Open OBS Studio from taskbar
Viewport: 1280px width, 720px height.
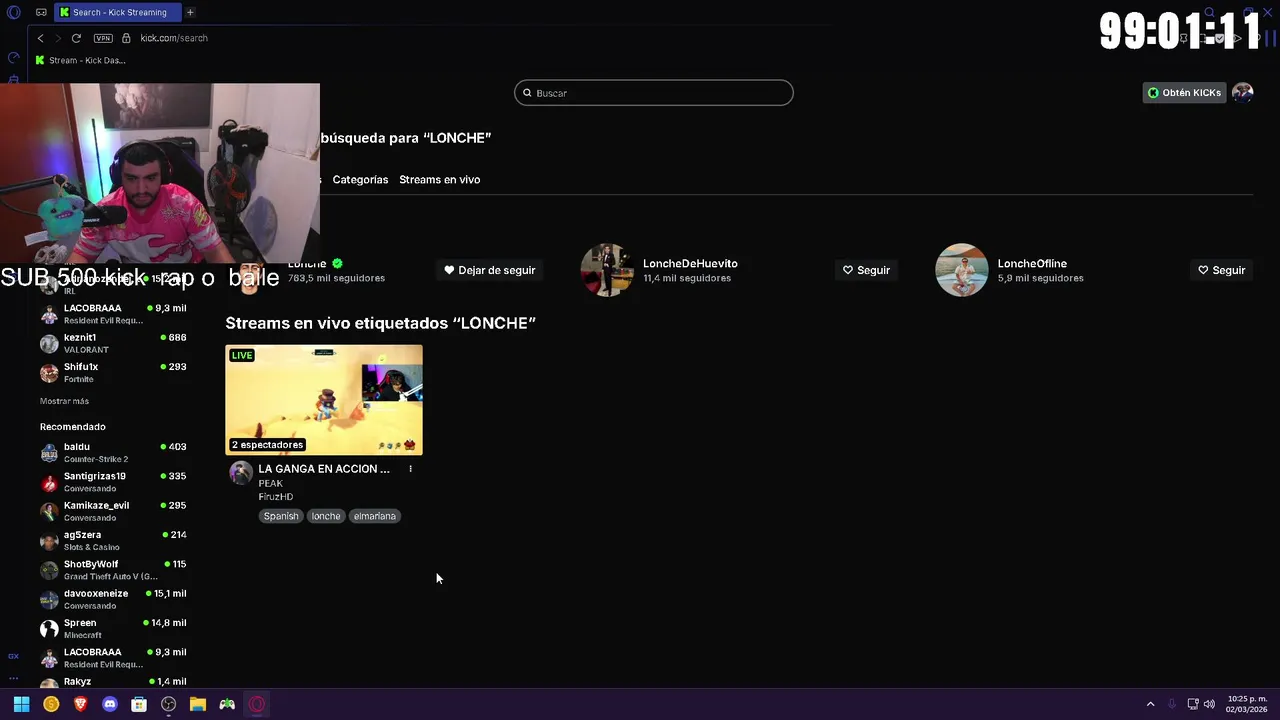coord(168,704)
